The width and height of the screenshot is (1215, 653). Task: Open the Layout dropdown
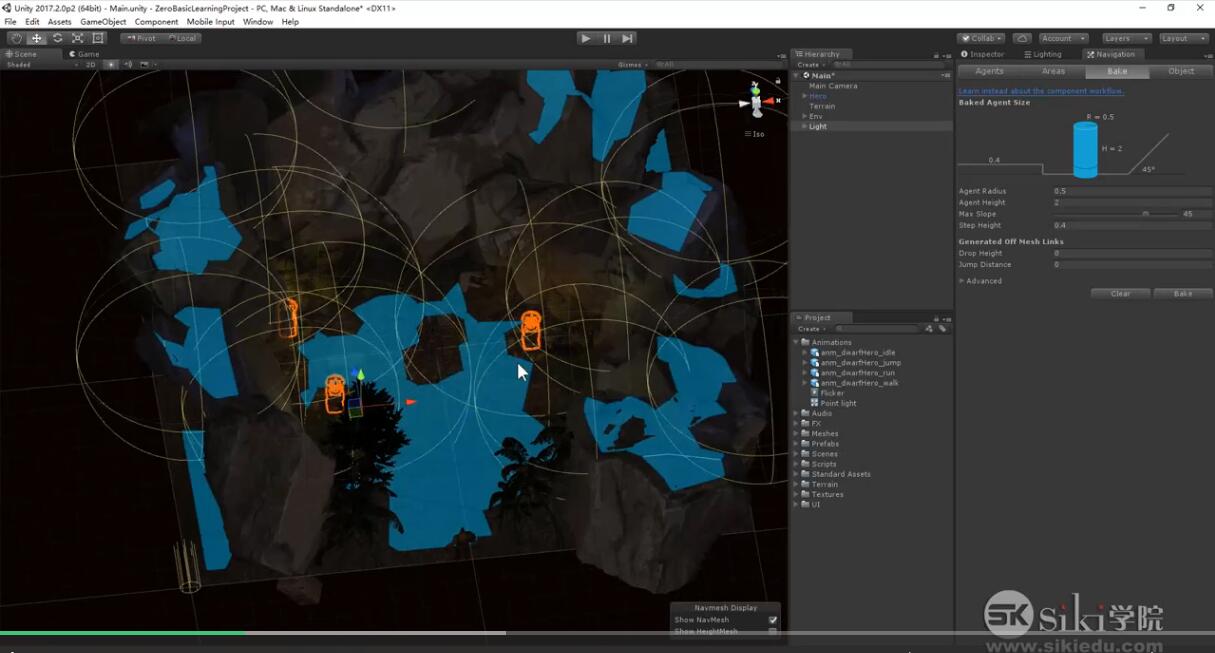pyautogui.click(x=1181, y=37)
